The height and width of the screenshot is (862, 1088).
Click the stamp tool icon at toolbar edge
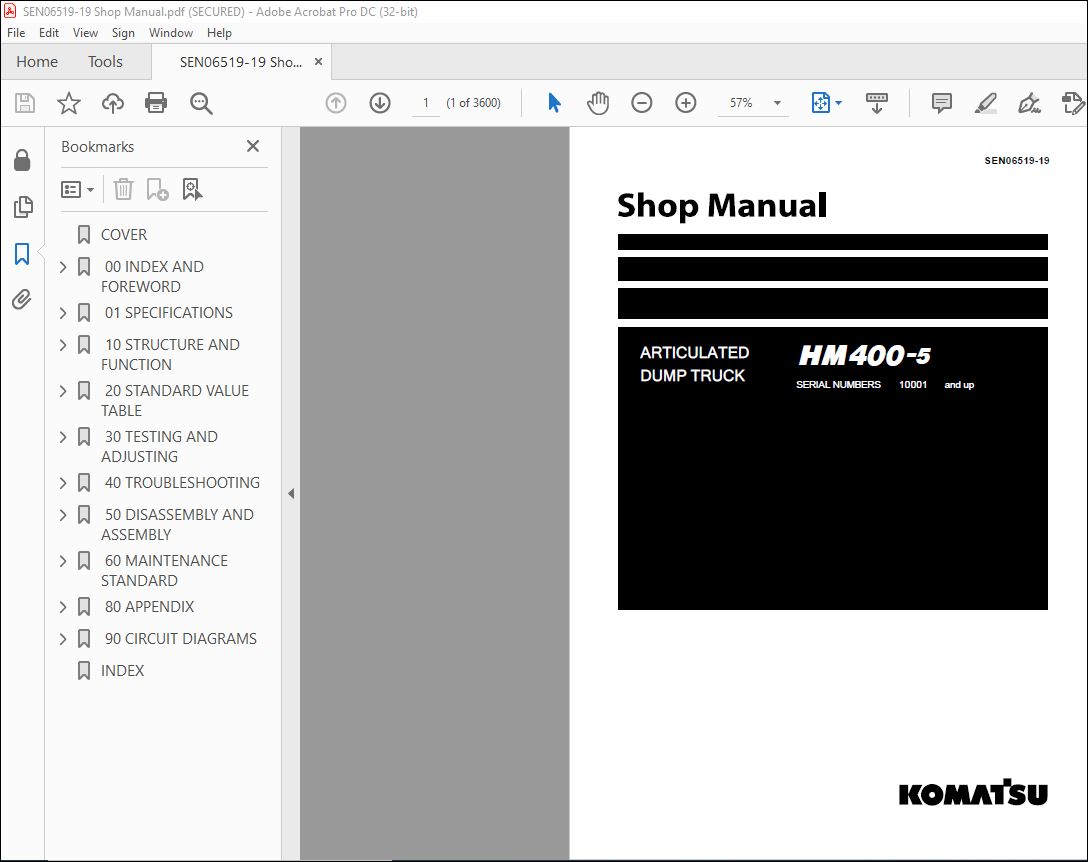1073,103
